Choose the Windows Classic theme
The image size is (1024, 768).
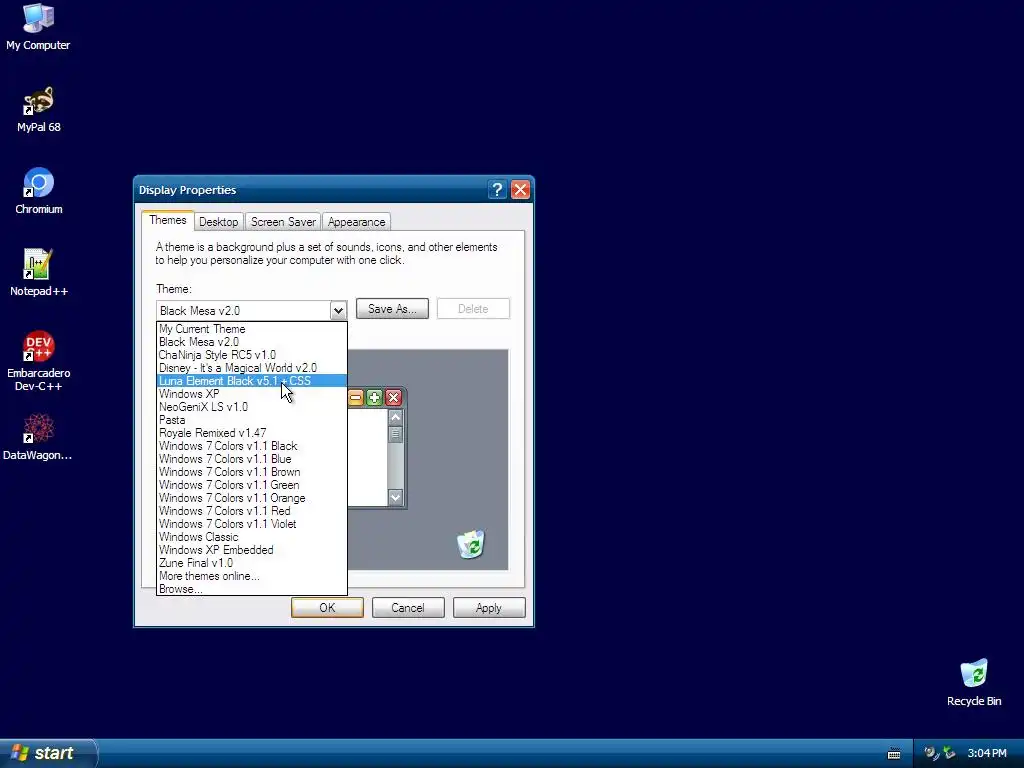(x=252, y=537)
